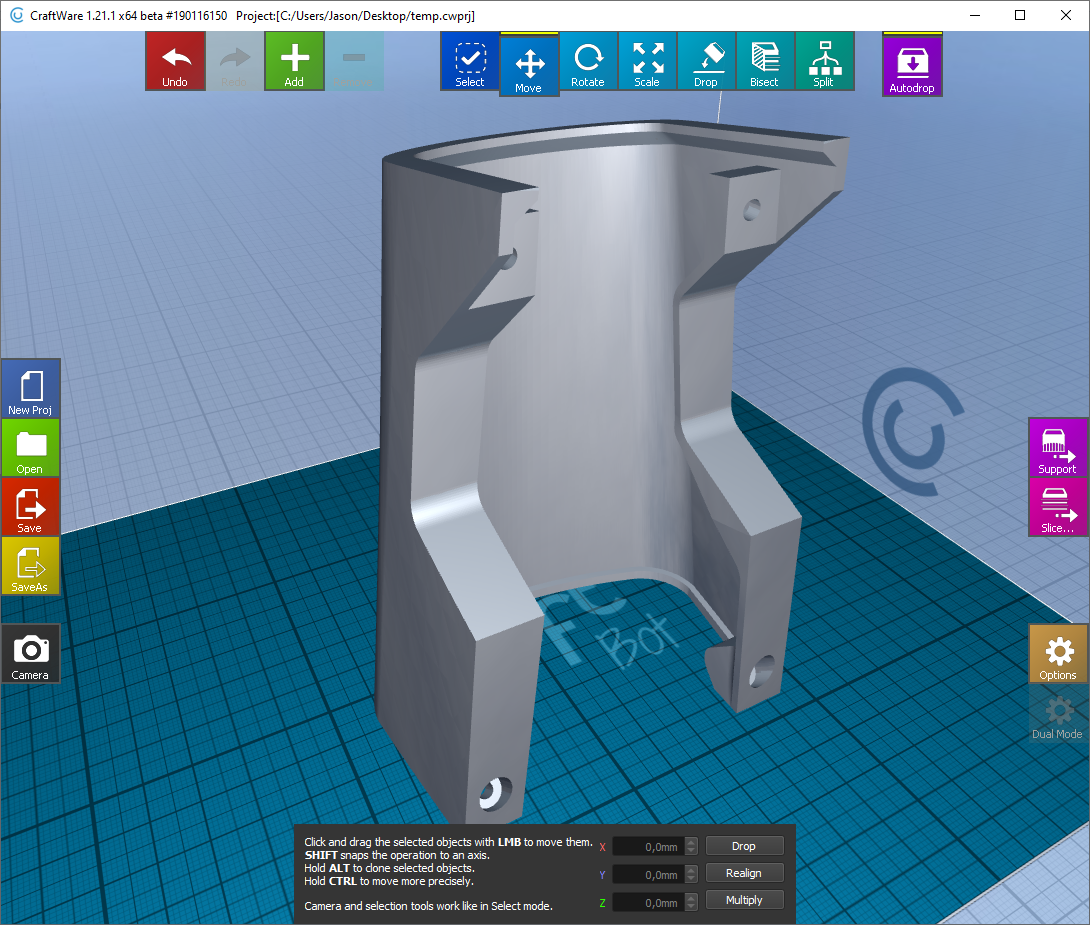The height and width of the screenshot is (925, 1090).
Task: Open the Options gear settings
Action: point(1058,653)
